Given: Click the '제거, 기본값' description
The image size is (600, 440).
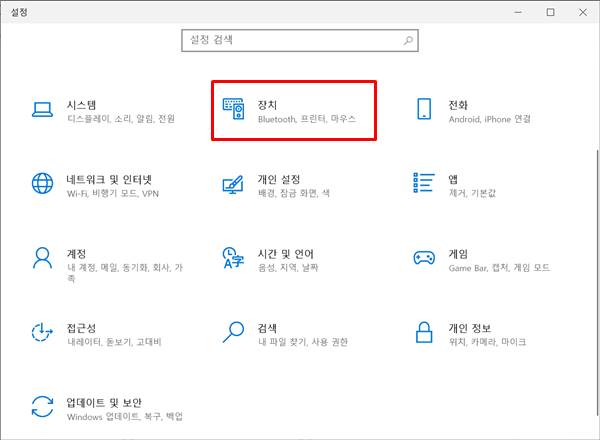Looking at the screenshot, I should click(472, 193).
